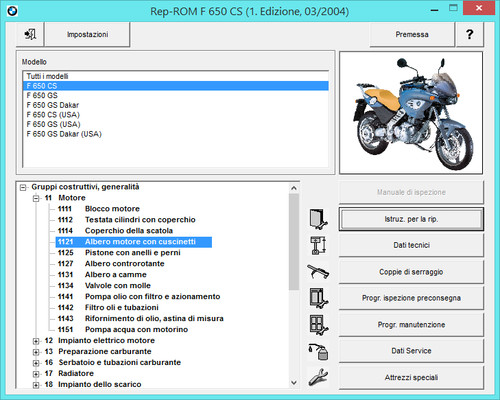The width and height of the screenshot is (500, 400).
Task: Select model F 650 GS Dakar
Action: click(x=176, y=105)
